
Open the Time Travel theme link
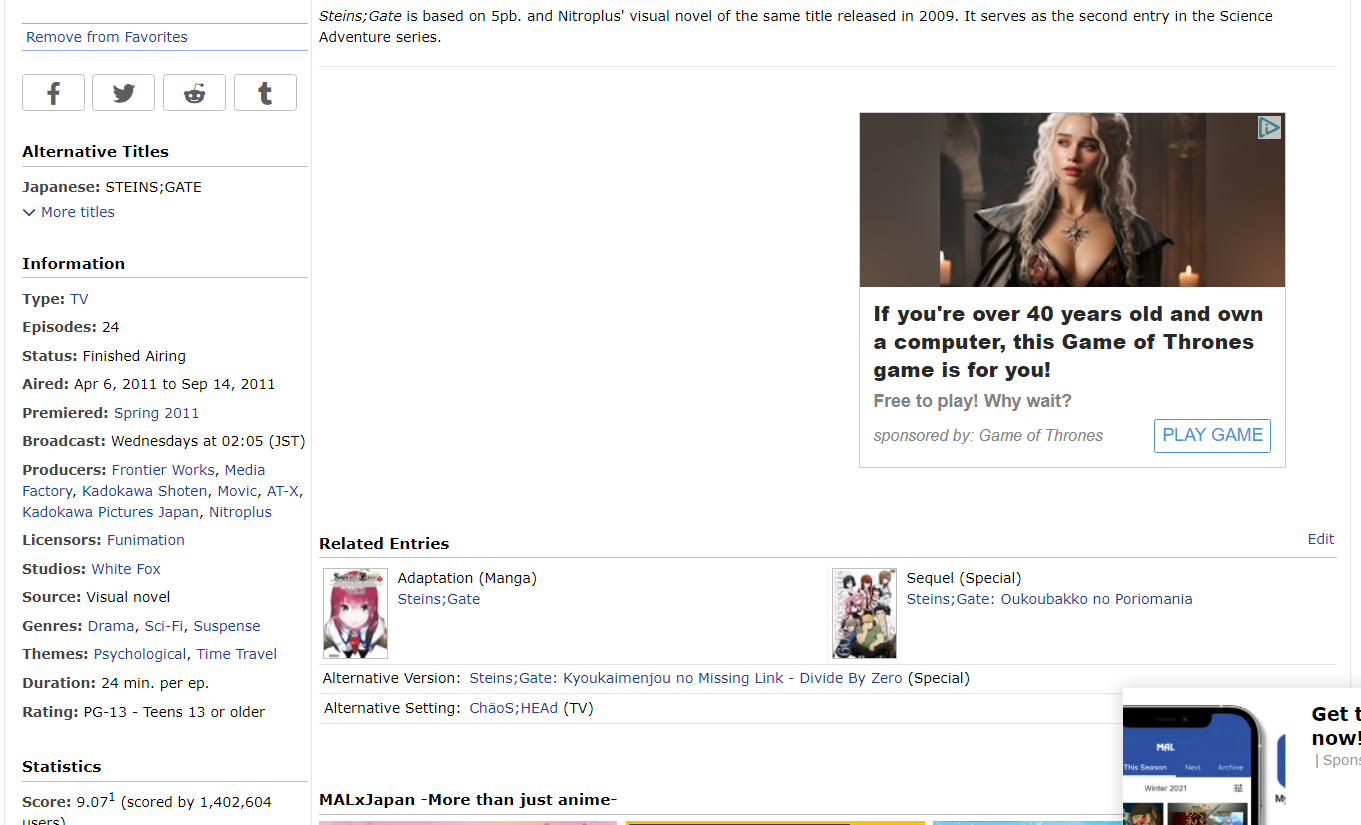[x=237, y=654]
